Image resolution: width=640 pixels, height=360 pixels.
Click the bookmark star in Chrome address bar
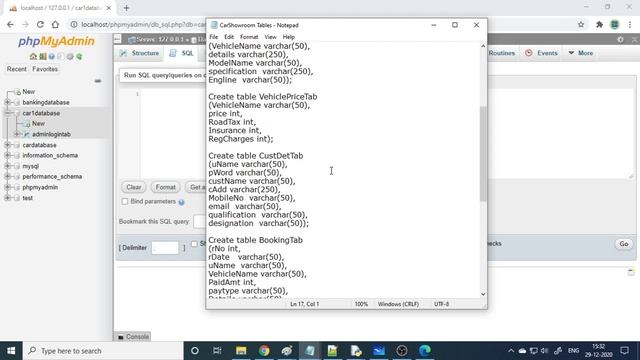[x=581, y=24]
